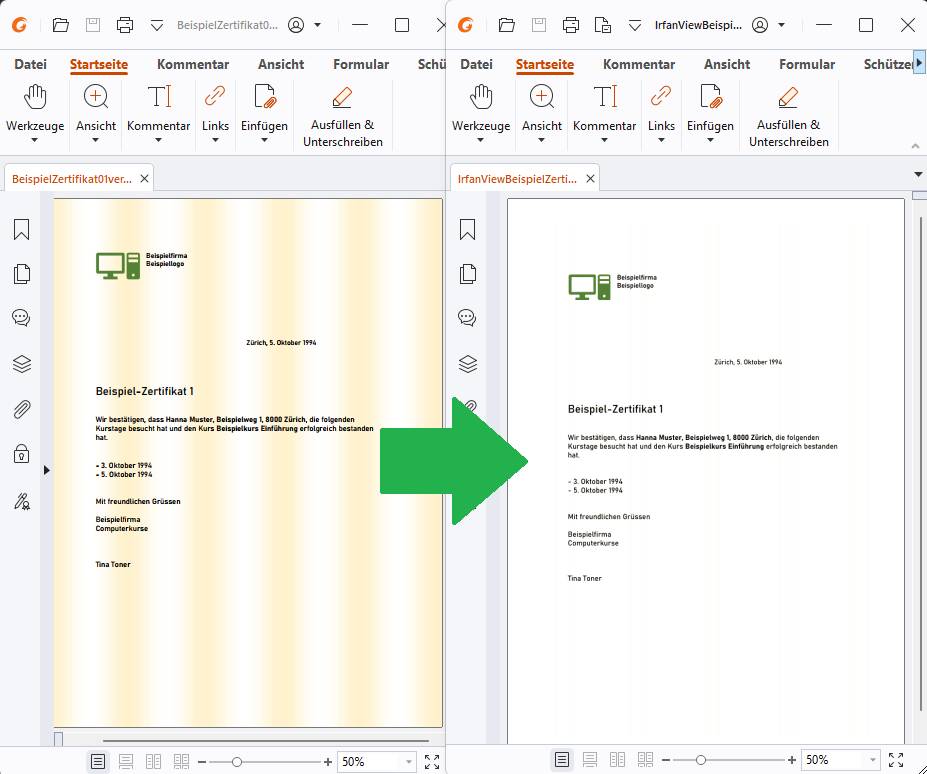Image resolution: width=927 pixels, height=774 pixels.
Task: Open Datei menu in left window
Action: pyautogui.click(x=30, y=64)
